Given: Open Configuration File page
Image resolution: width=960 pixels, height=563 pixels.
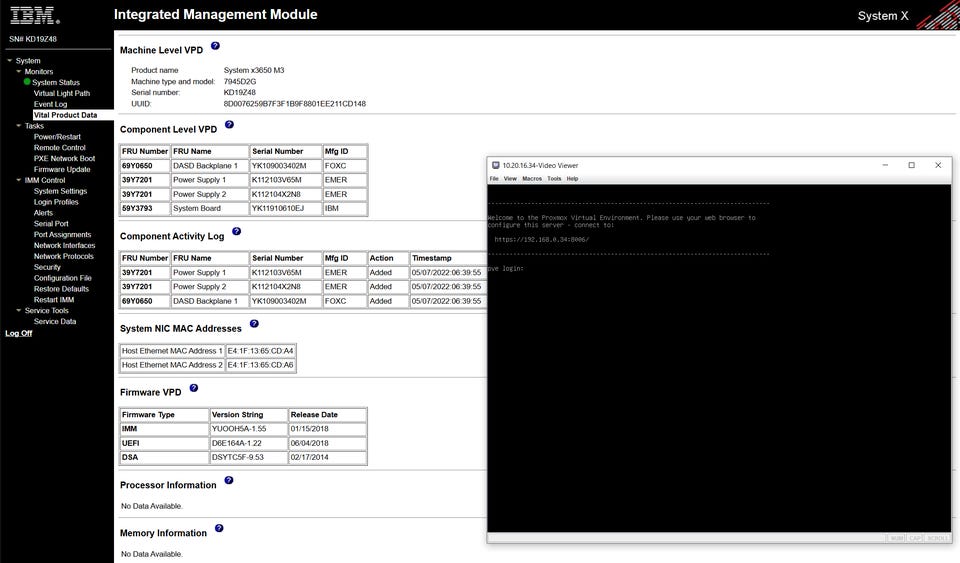Looking at the screenshot, I should tap(62, 278).
